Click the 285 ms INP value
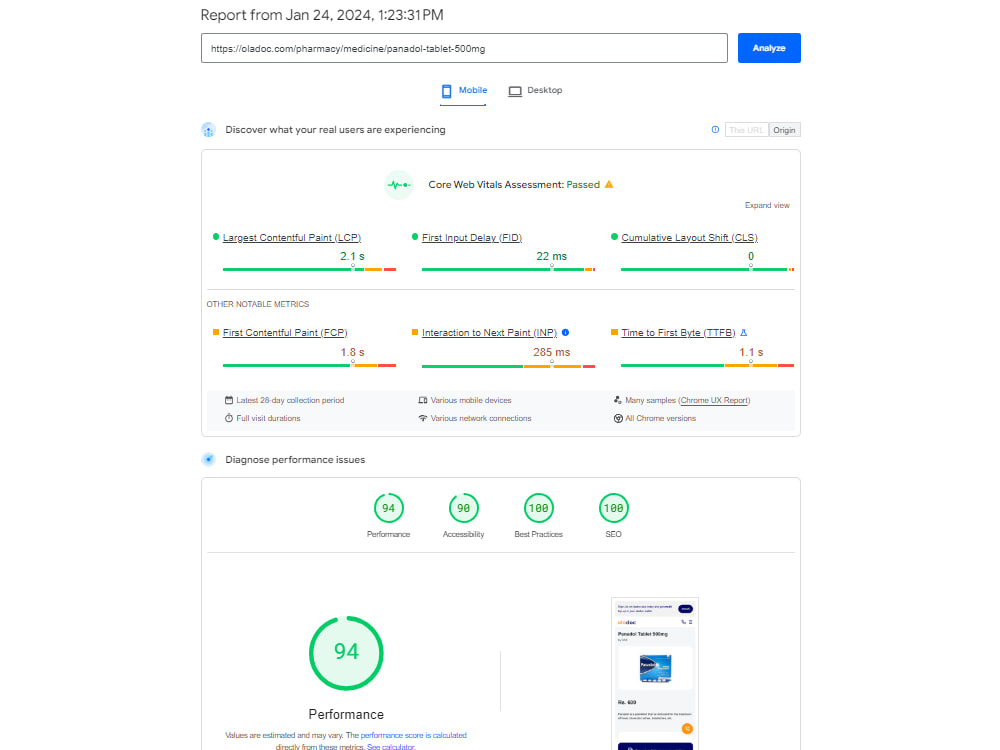This screenshot has height=750, width=1000. 552,352
